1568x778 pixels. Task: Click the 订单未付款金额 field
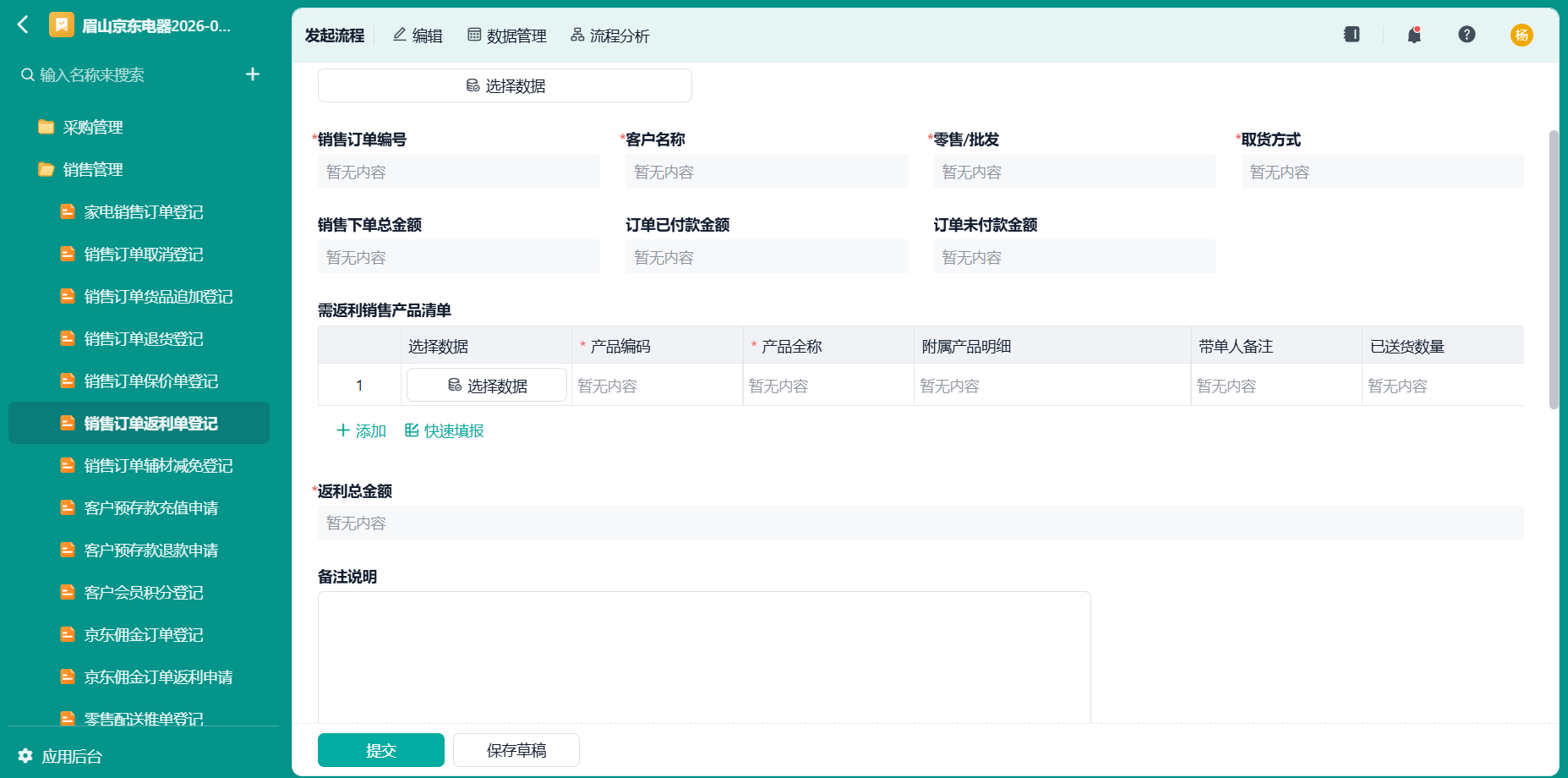tap(1074, 257)
